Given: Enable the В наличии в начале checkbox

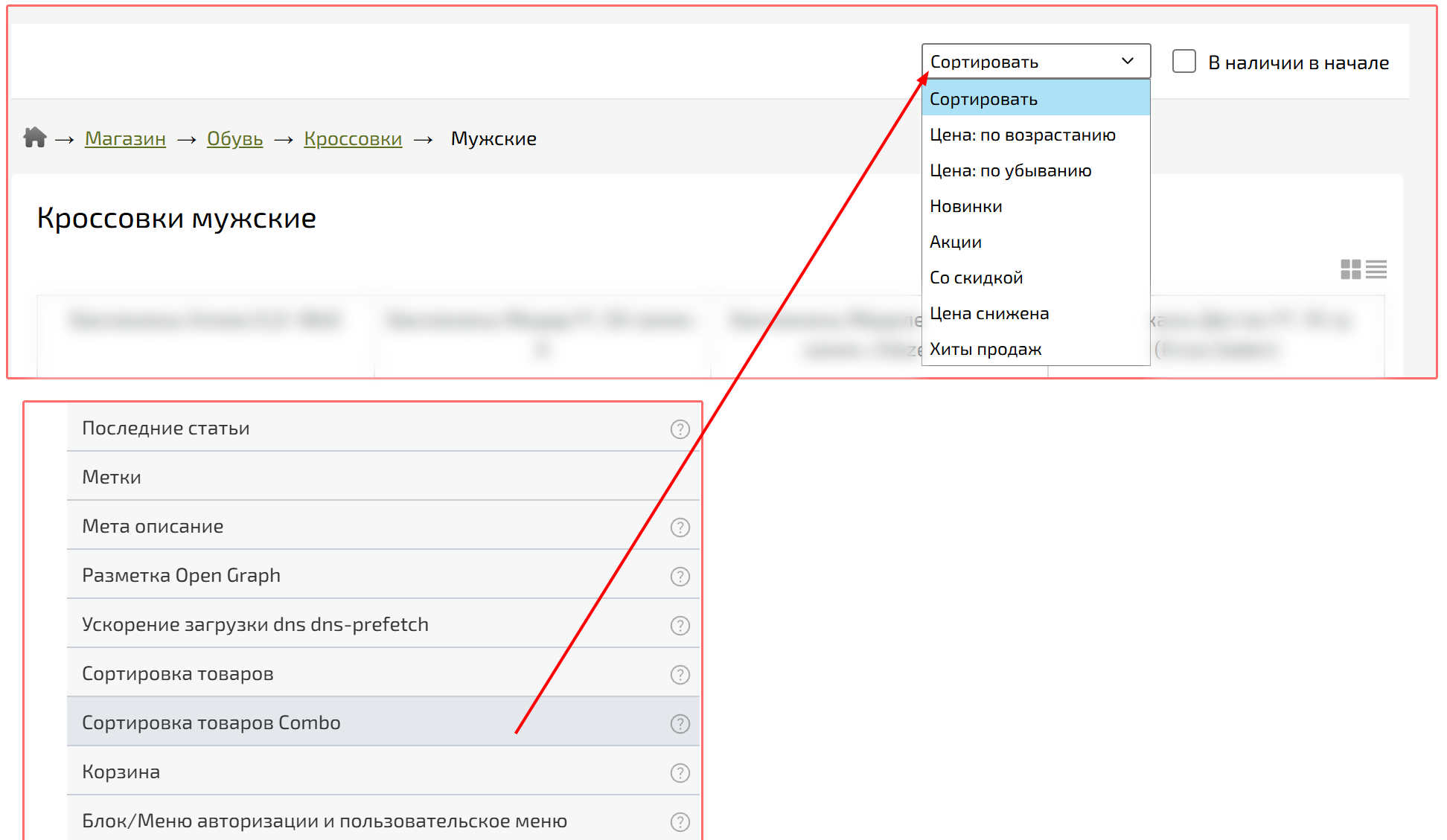Looking at the screenshot, I should coord(1184,62).
